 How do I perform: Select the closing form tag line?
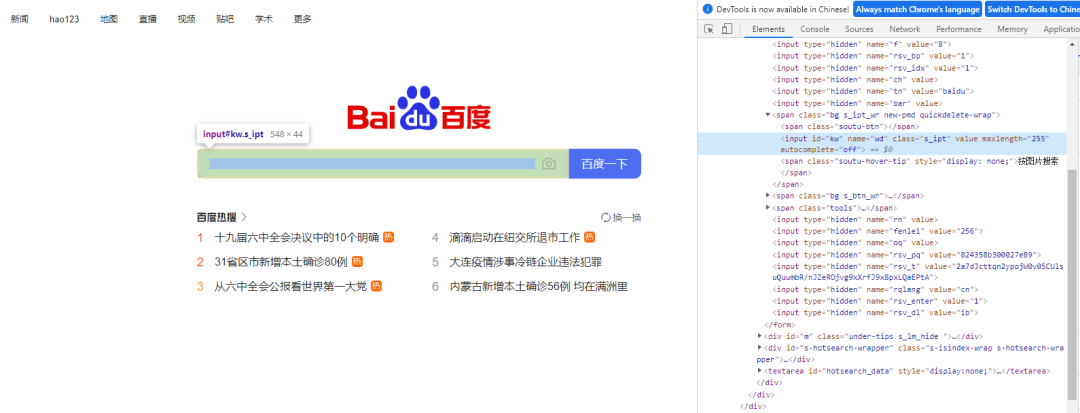[780, 325]
